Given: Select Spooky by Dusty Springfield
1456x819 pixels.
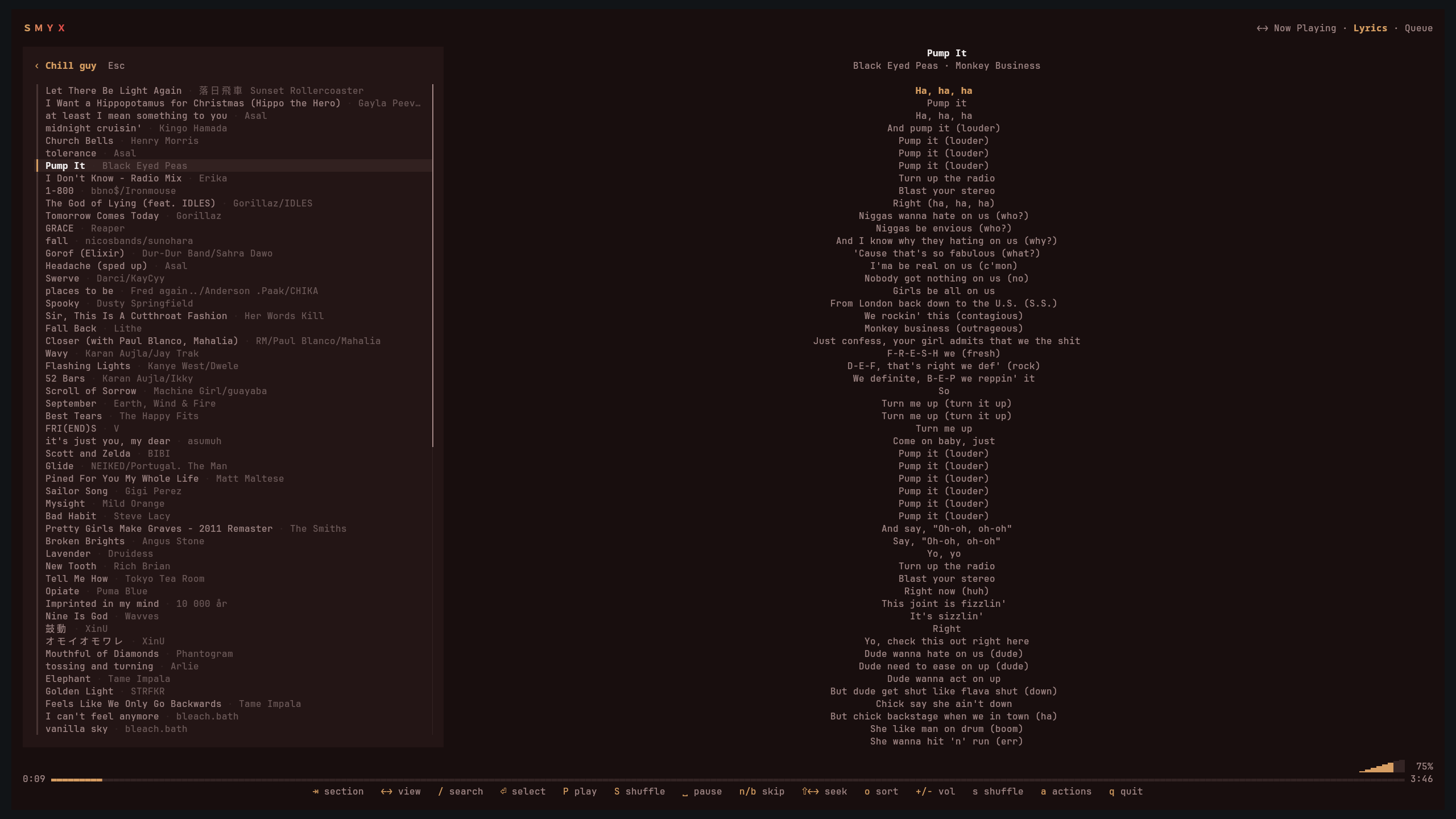Looking at the screenshot, I should point(234,304).
